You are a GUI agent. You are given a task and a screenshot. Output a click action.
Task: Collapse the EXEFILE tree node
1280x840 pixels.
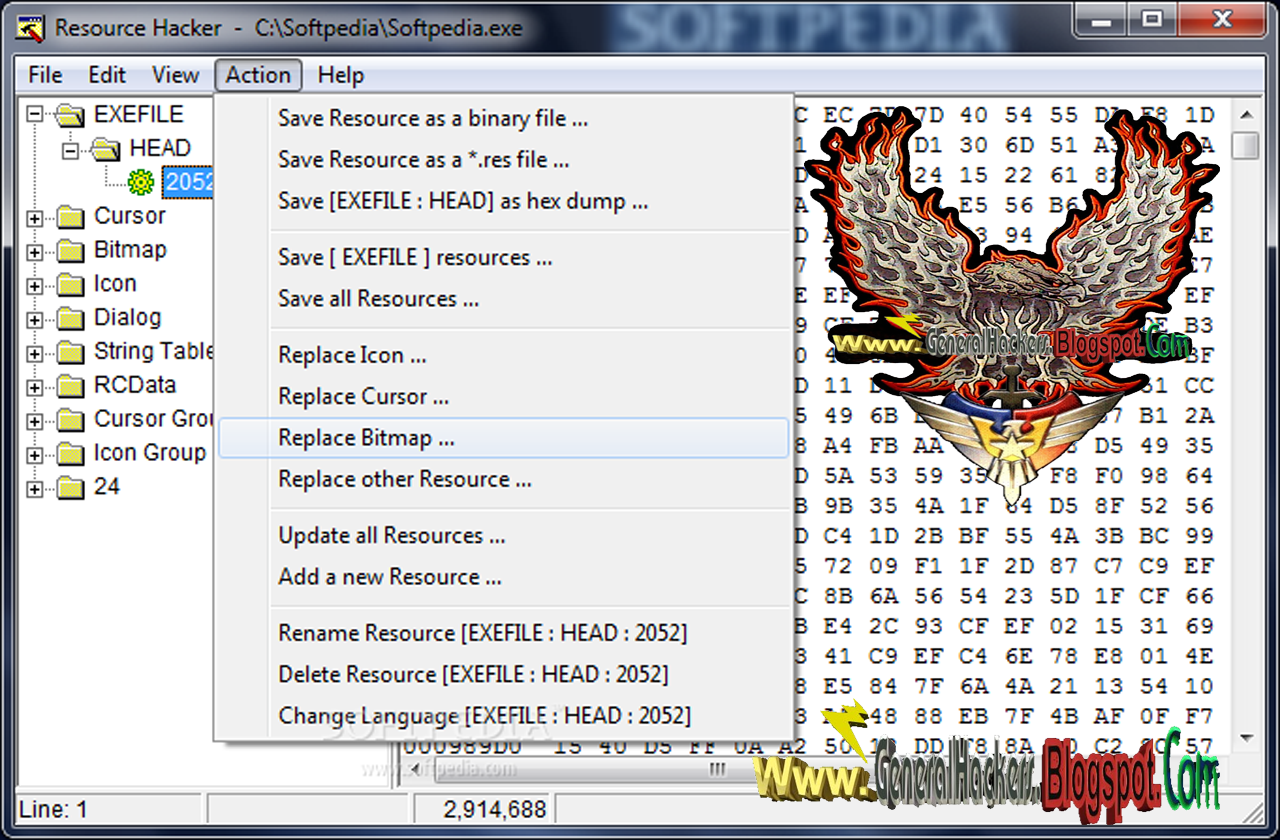click(x=35, y=115)
